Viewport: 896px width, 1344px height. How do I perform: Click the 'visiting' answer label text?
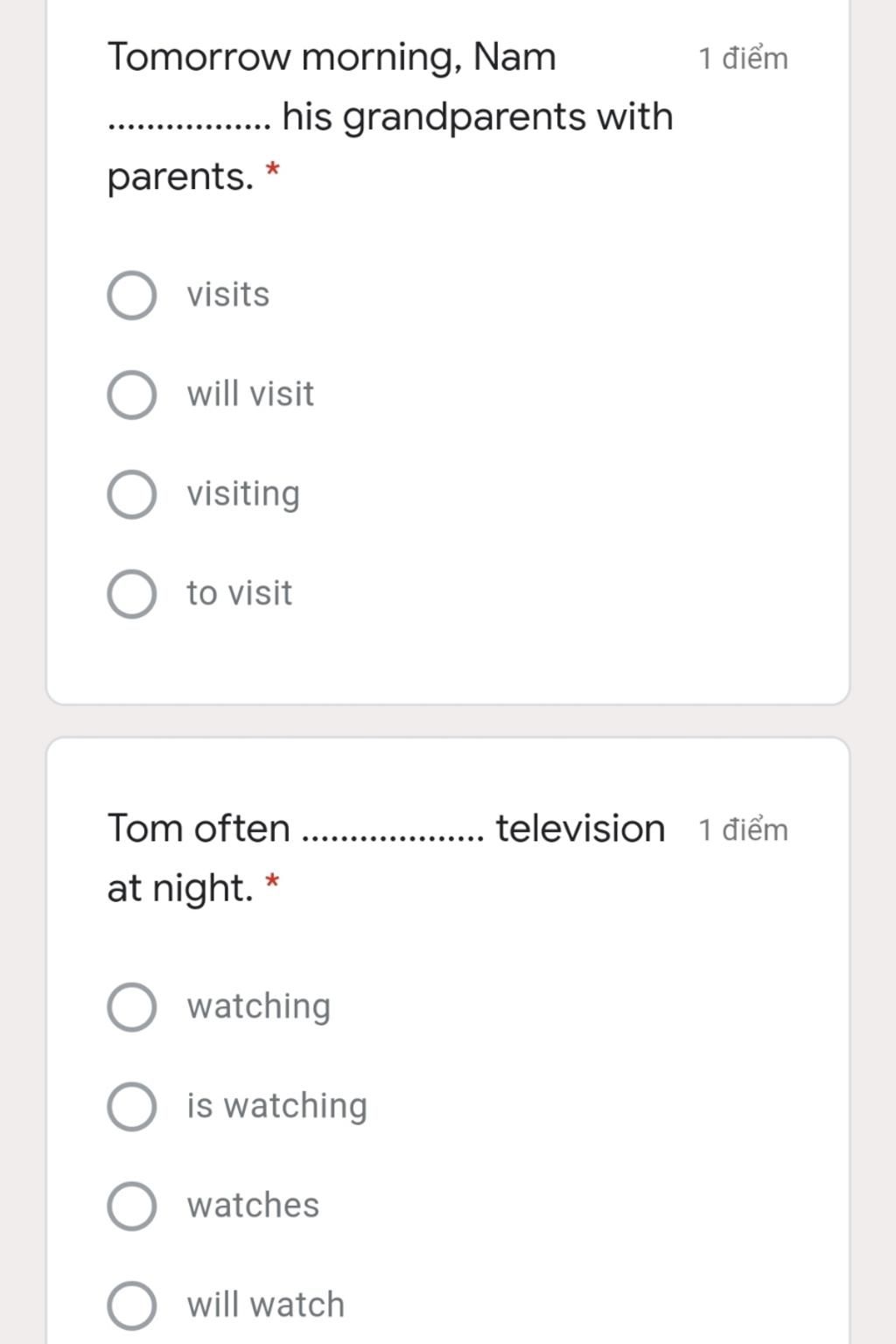243,494
